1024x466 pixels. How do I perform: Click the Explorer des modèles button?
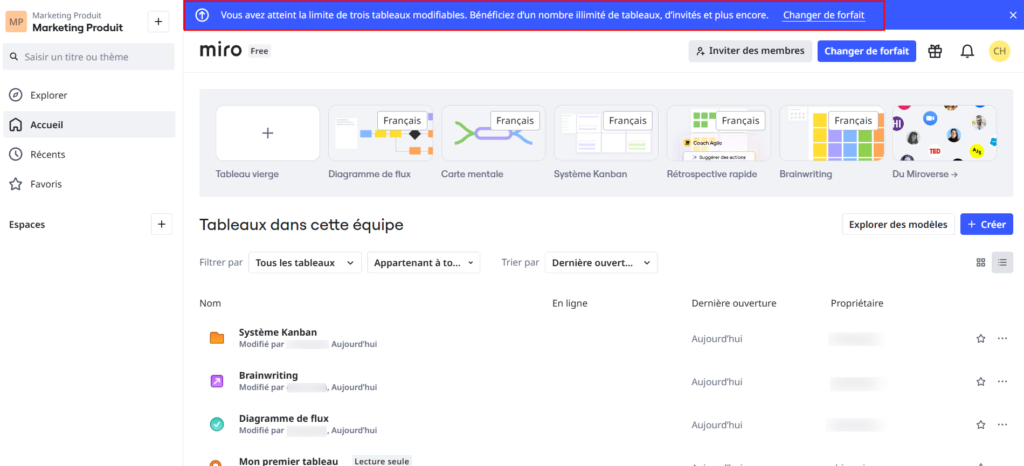897,224
